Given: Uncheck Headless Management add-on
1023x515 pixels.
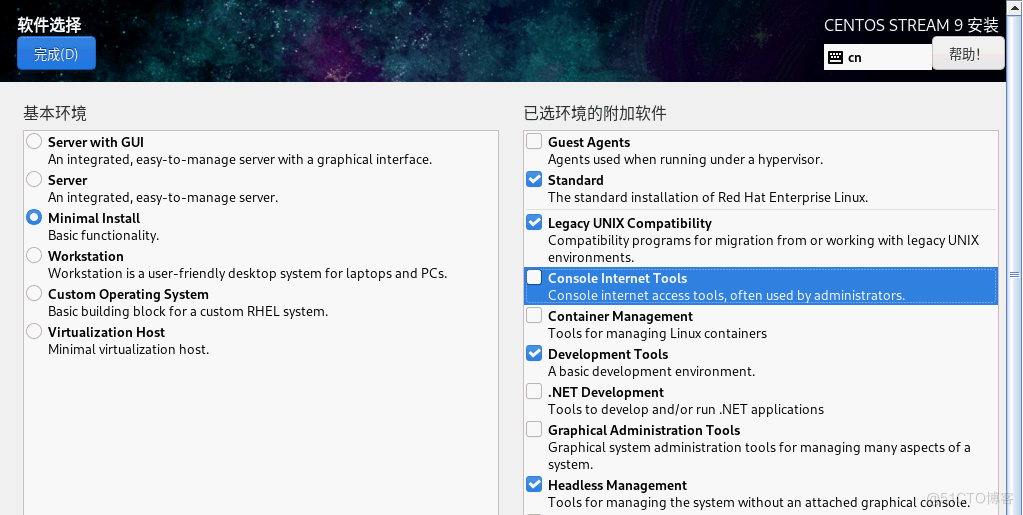Looking at the screenshot, I should tap(534, 484).
